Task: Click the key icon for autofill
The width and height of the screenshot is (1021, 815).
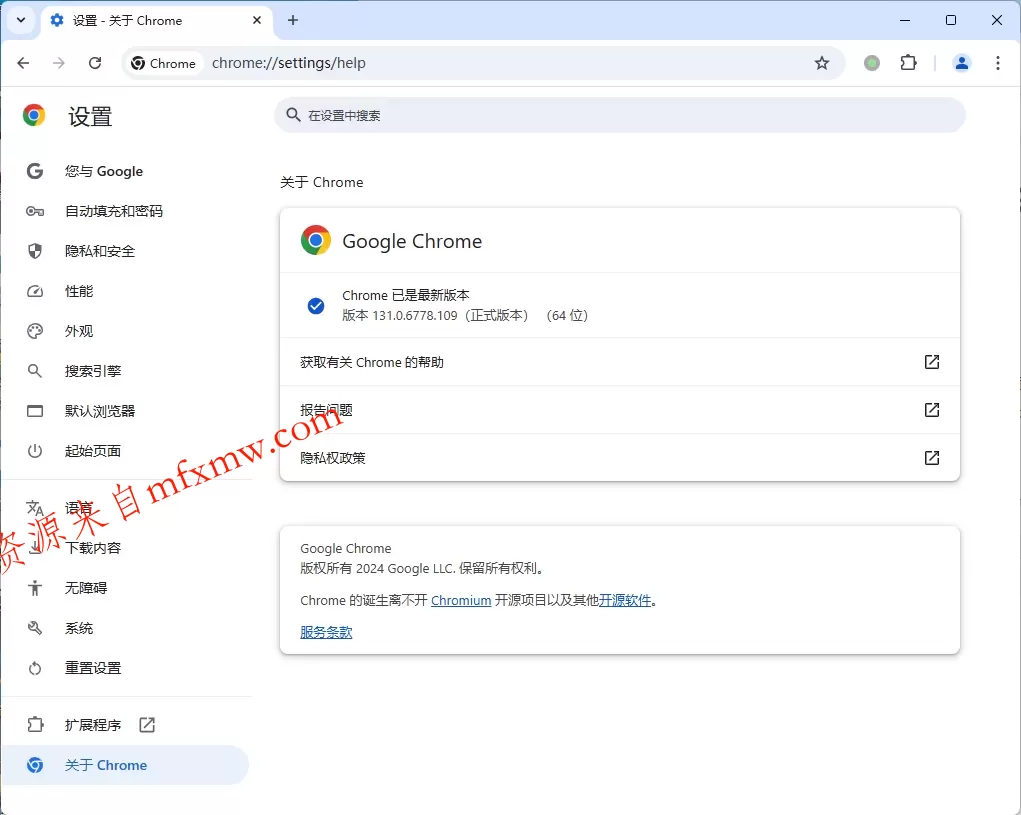Action: click(x=35, y=211)
